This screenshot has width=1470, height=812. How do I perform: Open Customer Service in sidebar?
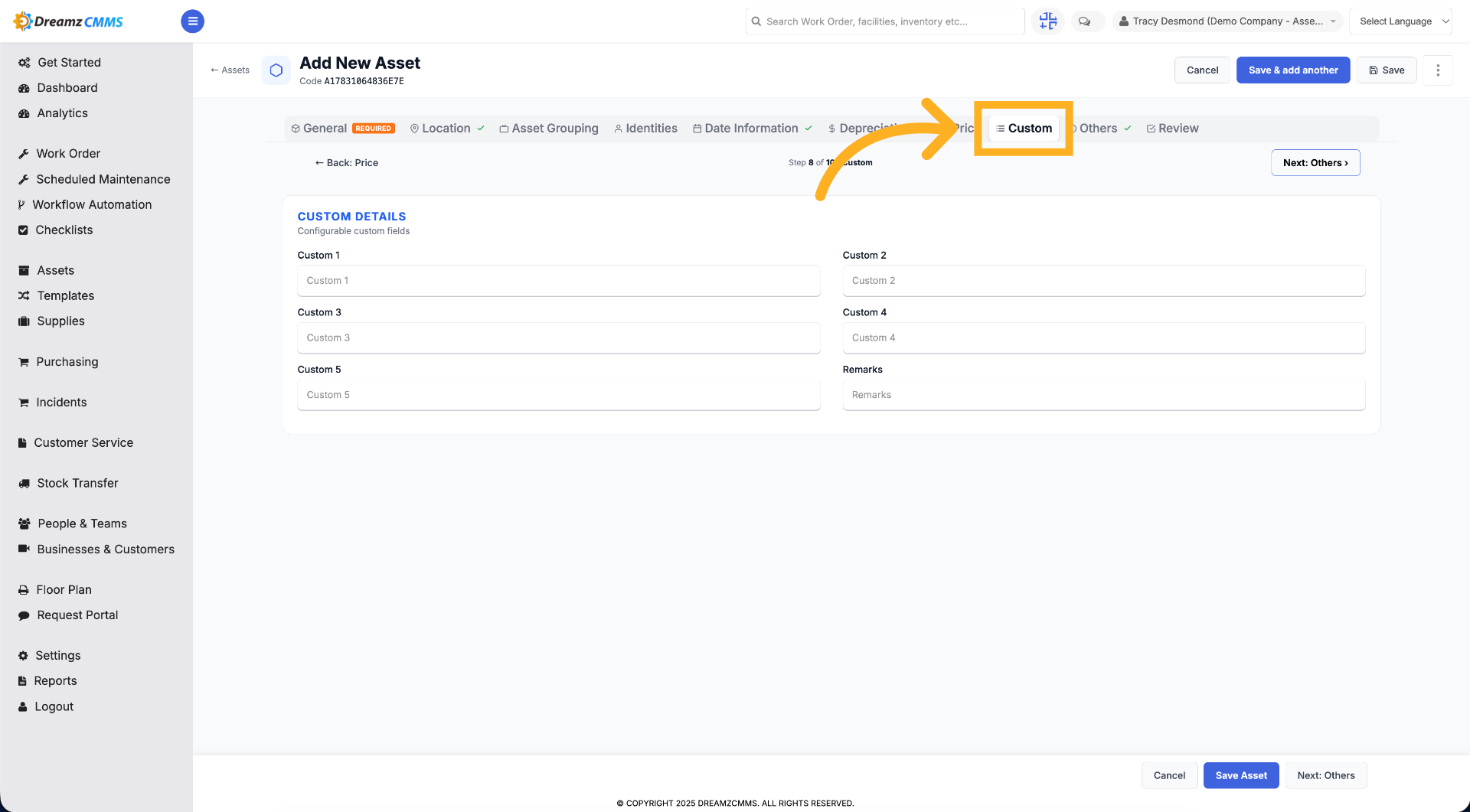point(76,442)
